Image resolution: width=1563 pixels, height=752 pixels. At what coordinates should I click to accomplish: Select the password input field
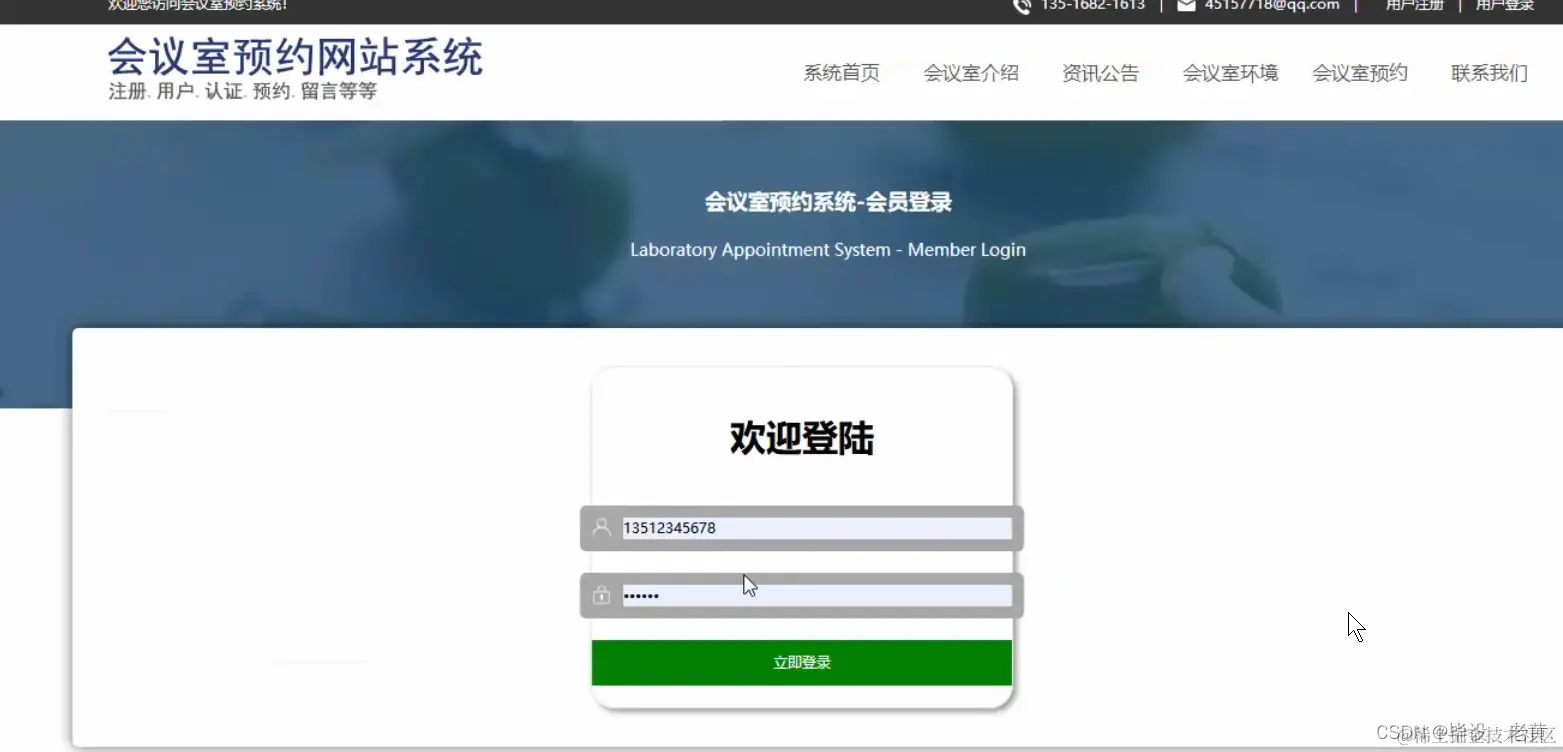point(815,595)
